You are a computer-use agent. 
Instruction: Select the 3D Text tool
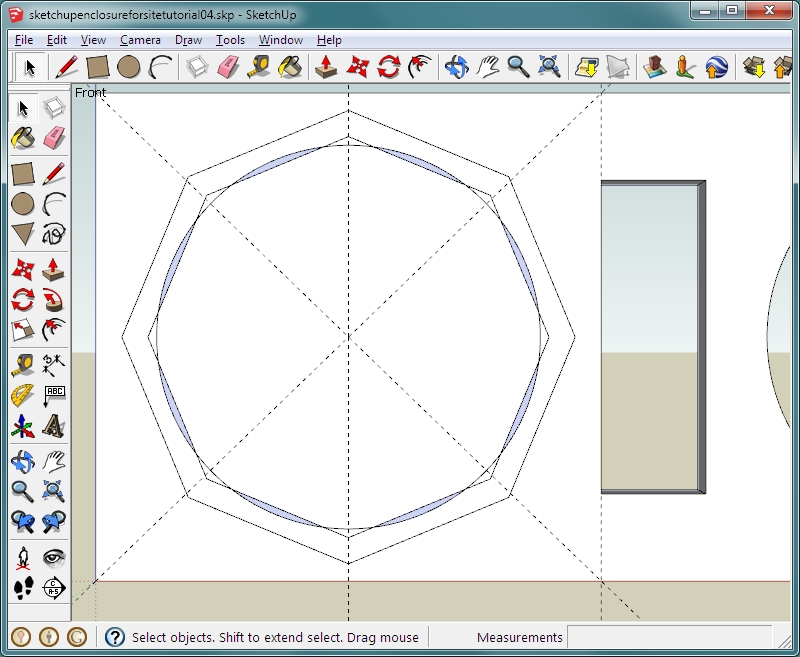54,426
